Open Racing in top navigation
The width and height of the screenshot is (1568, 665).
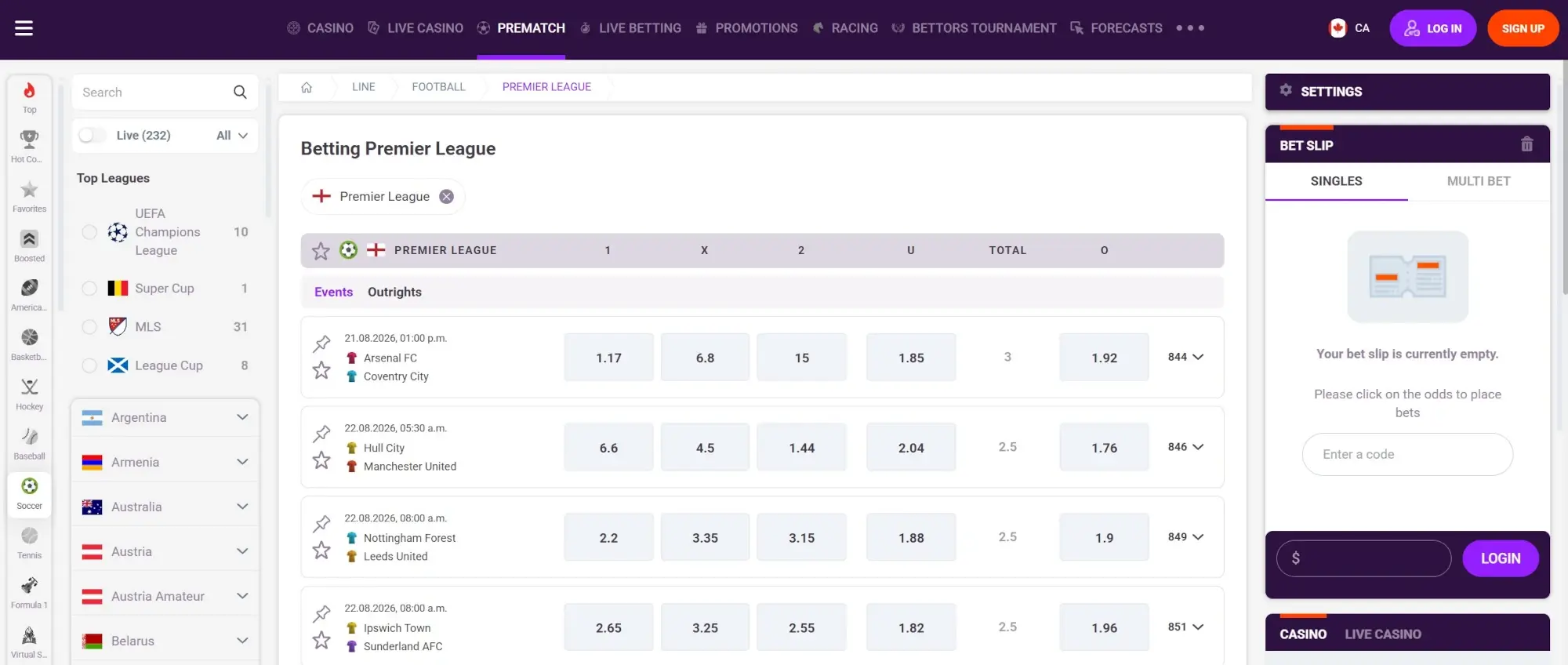tap(845, 28)
